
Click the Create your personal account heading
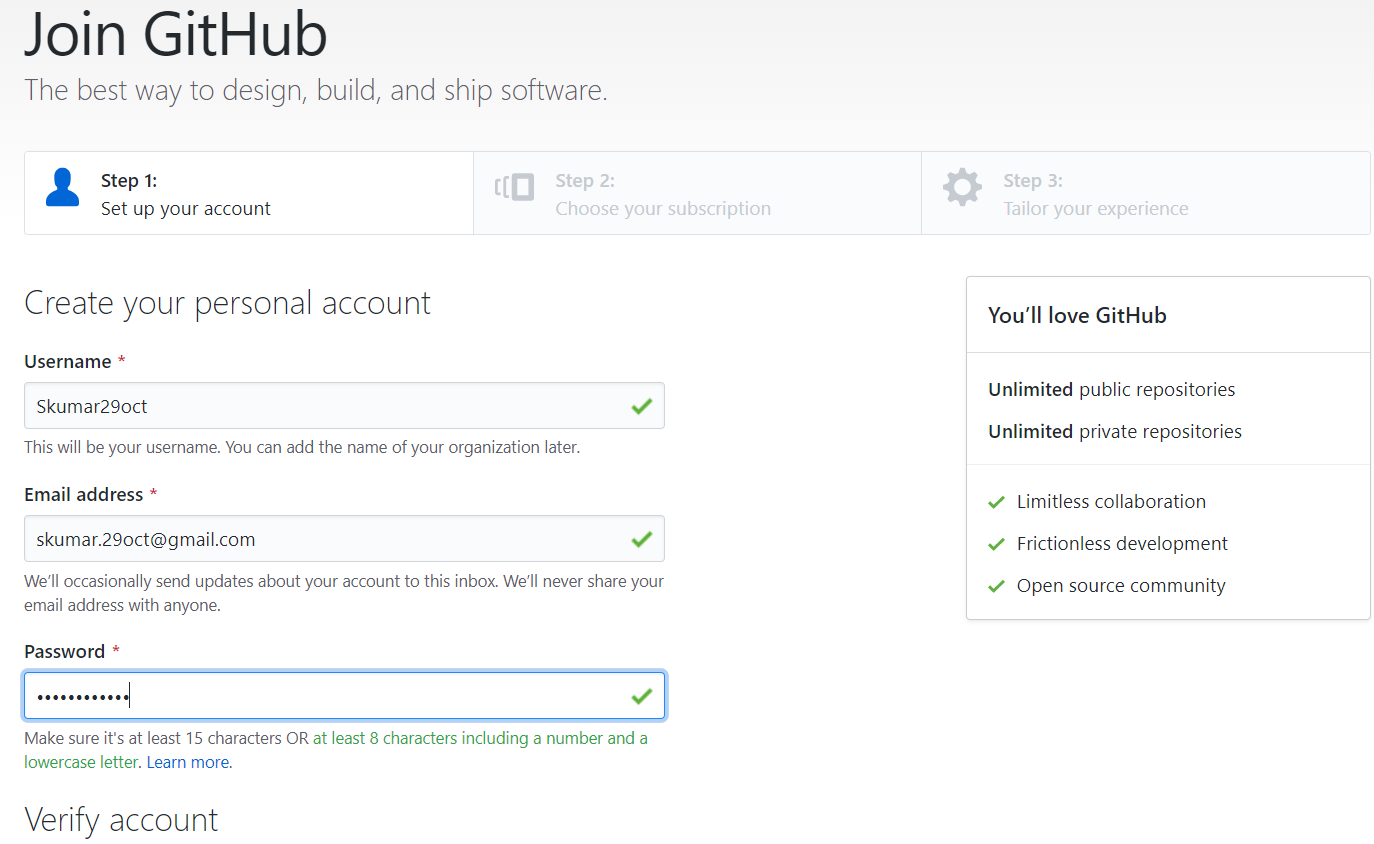227,303
